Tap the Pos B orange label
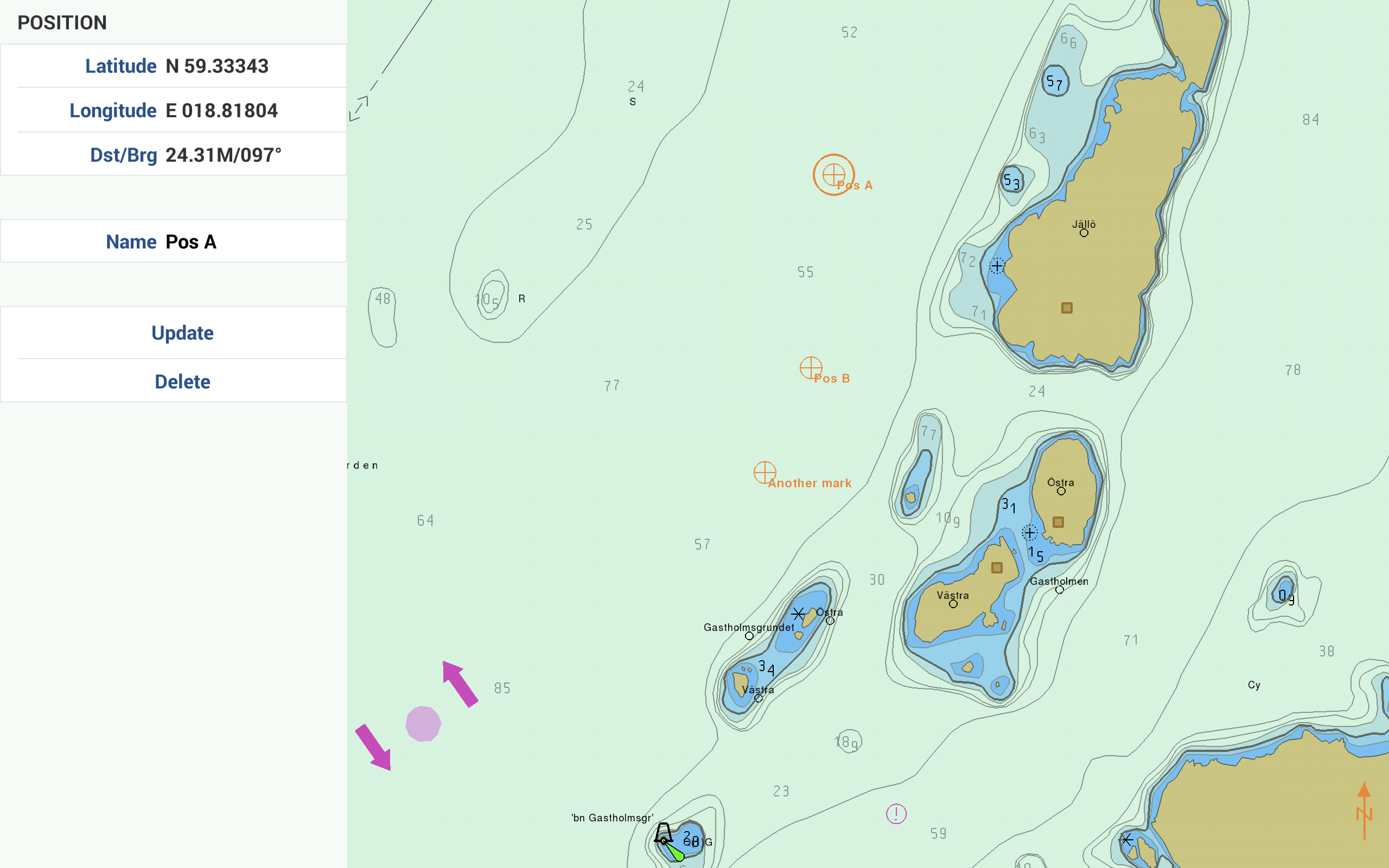Image resolution: width=1389 pixels, height=868 pixels. click(832, 378)
